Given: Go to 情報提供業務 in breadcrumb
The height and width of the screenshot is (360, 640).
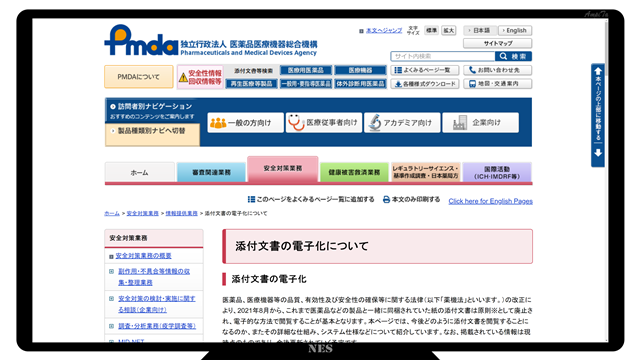Looking at the screenshot, I should 182,213.
